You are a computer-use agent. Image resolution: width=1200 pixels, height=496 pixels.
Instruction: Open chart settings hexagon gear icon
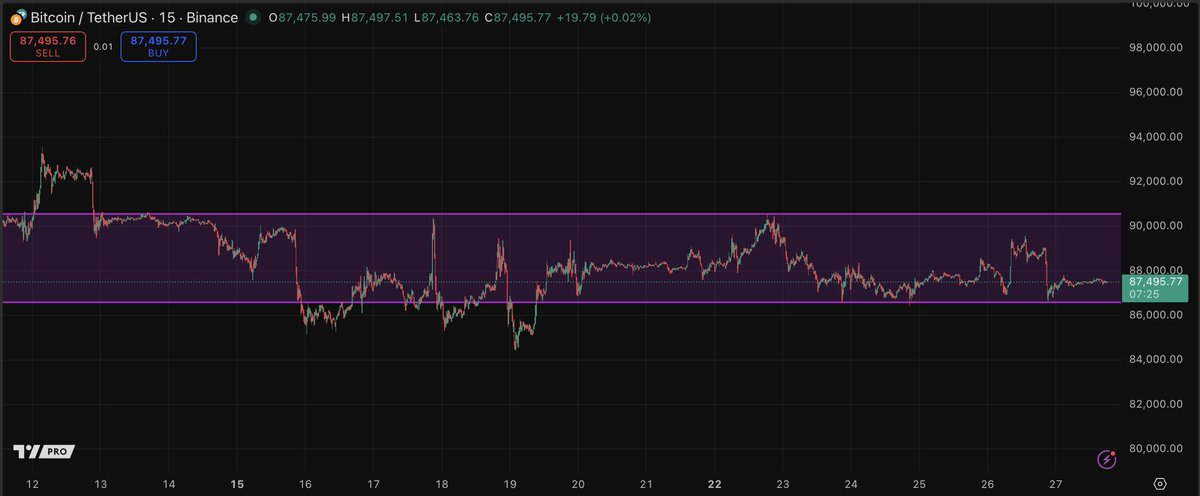point(1159,482)
